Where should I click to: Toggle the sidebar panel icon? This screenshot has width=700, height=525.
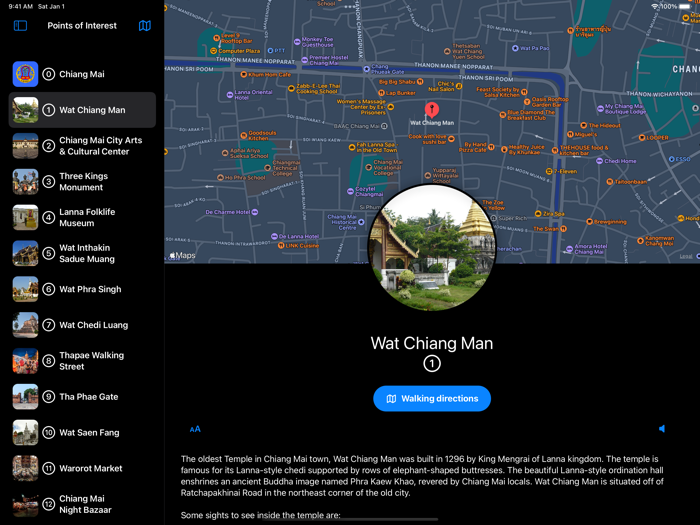21,26
